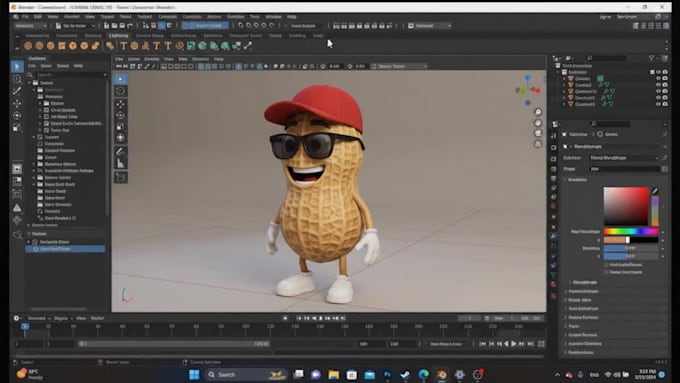Viewport: 680px width, 383px height.
Task: Activate the 3D Cursor tool in viewport toolbar
Action: 121,91
